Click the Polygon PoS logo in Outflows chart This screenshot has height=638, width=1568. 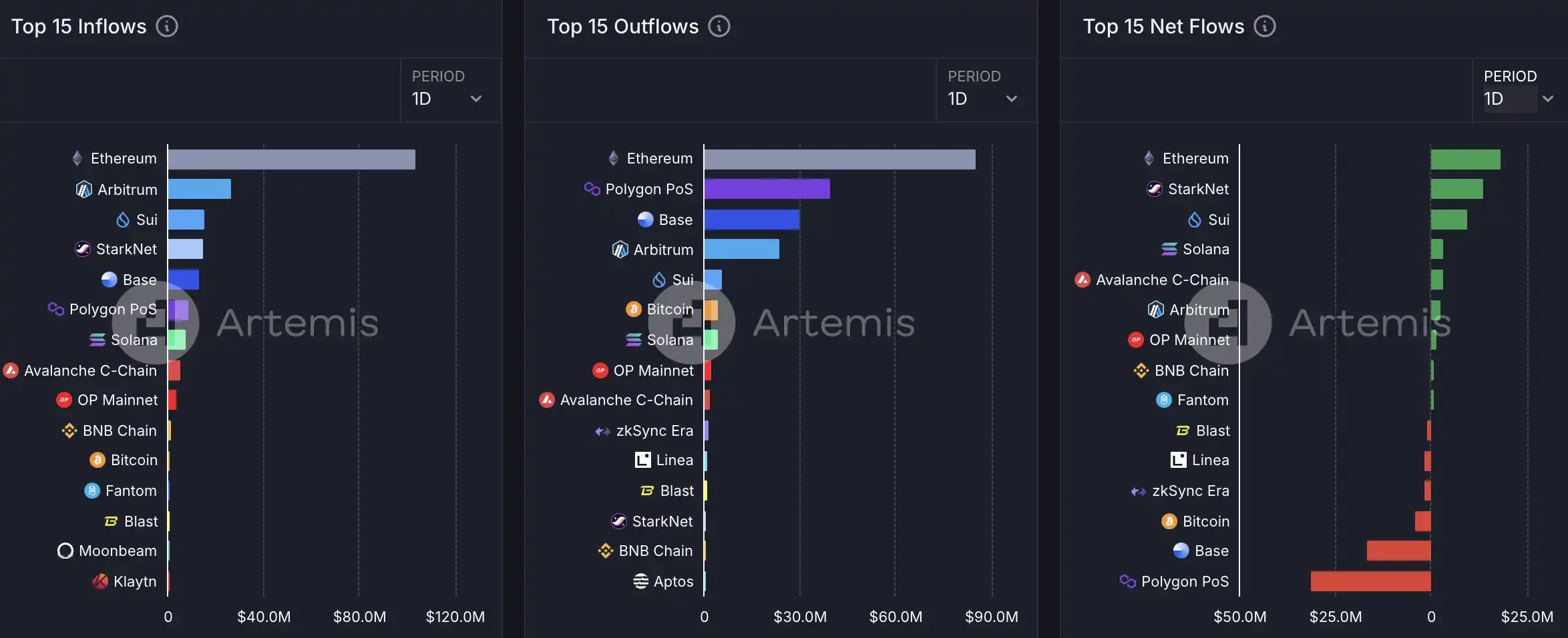point(592,189)
